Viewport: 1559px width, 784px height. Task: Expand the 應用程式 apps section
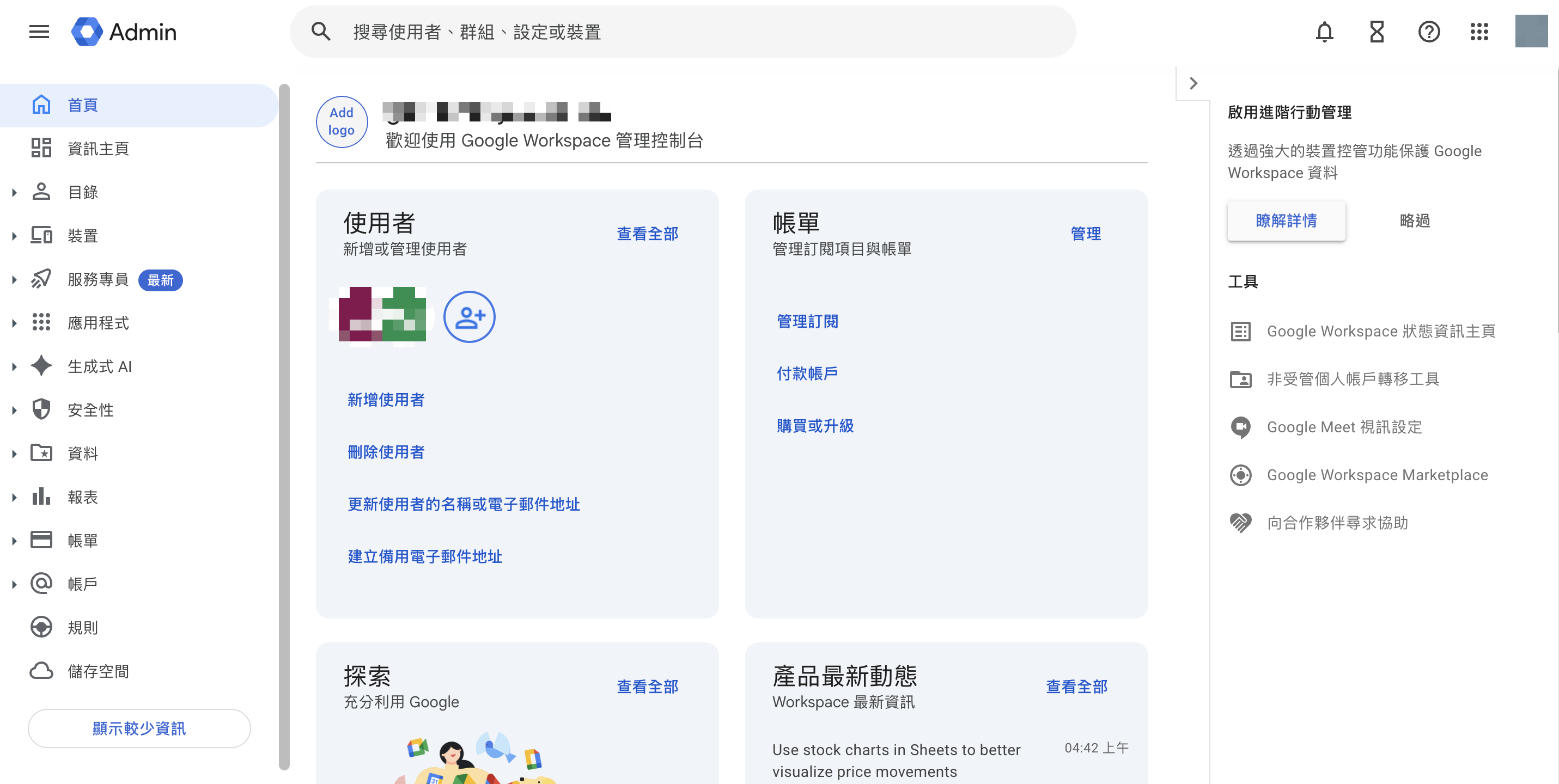click(15, 323)
